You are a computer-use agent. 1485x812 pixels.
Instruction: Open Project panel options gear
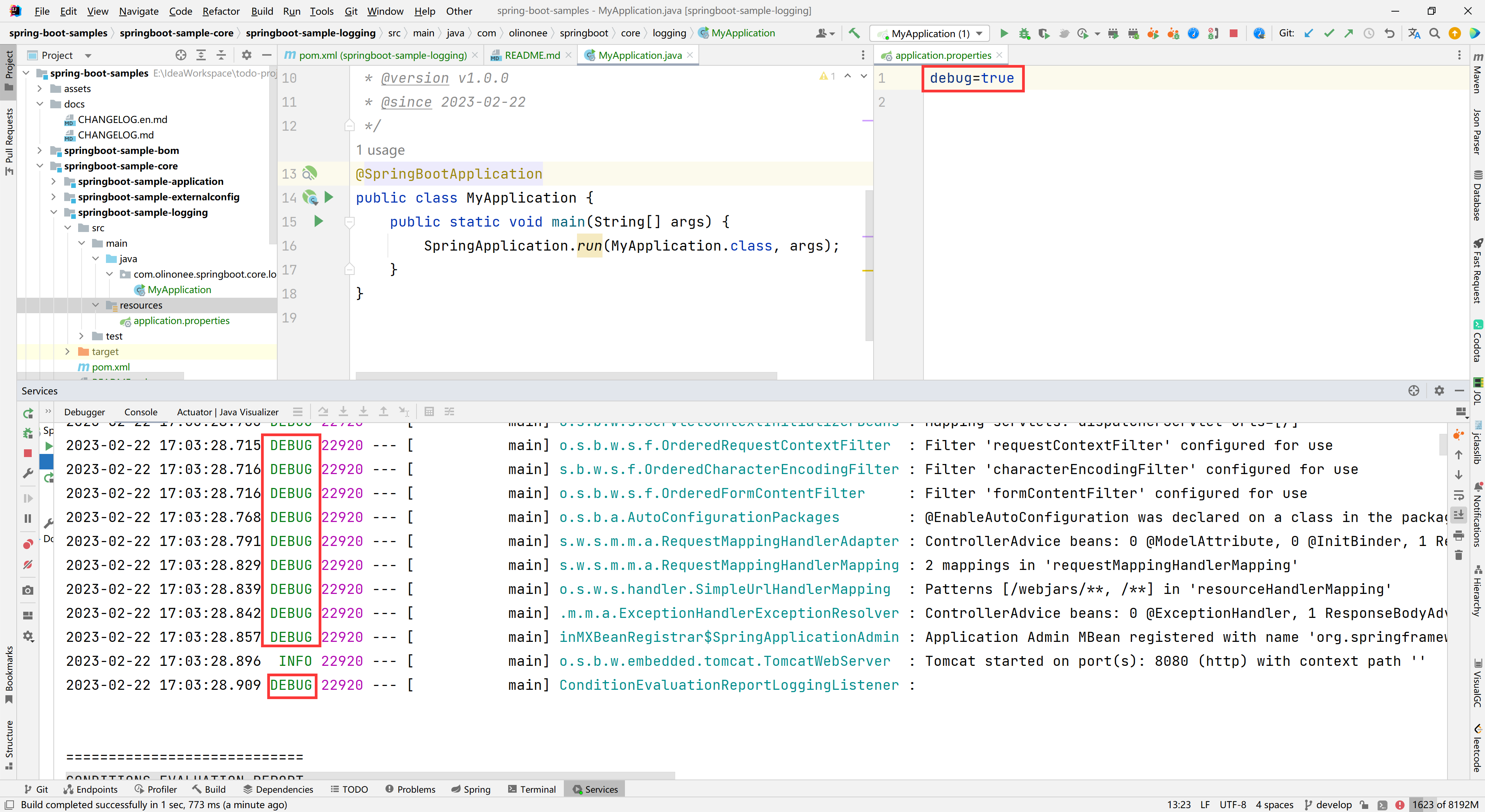(x=247, y=55)
